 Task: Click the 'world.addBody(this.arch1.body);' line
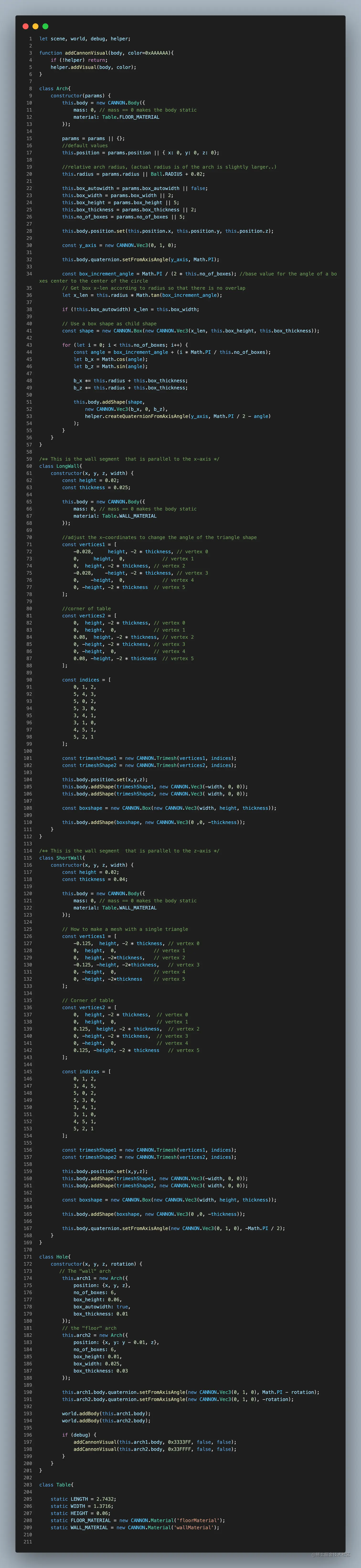pos(106,1413)
